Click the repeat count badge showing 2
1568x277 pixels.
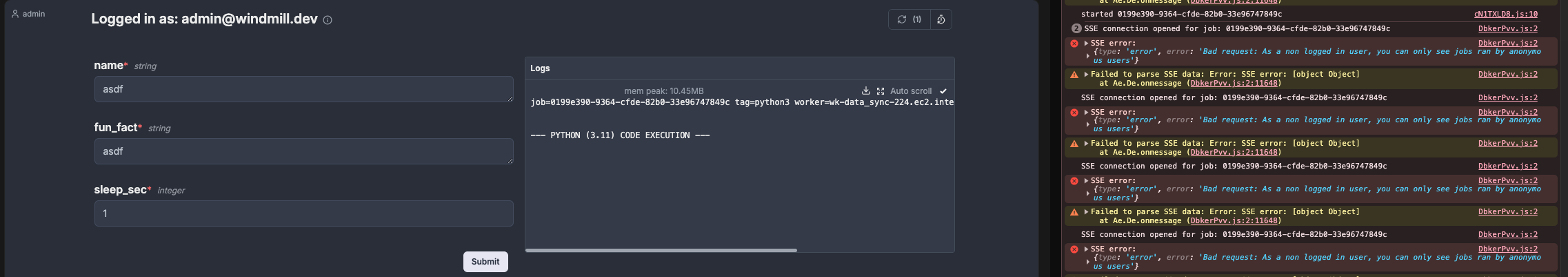1076,28
